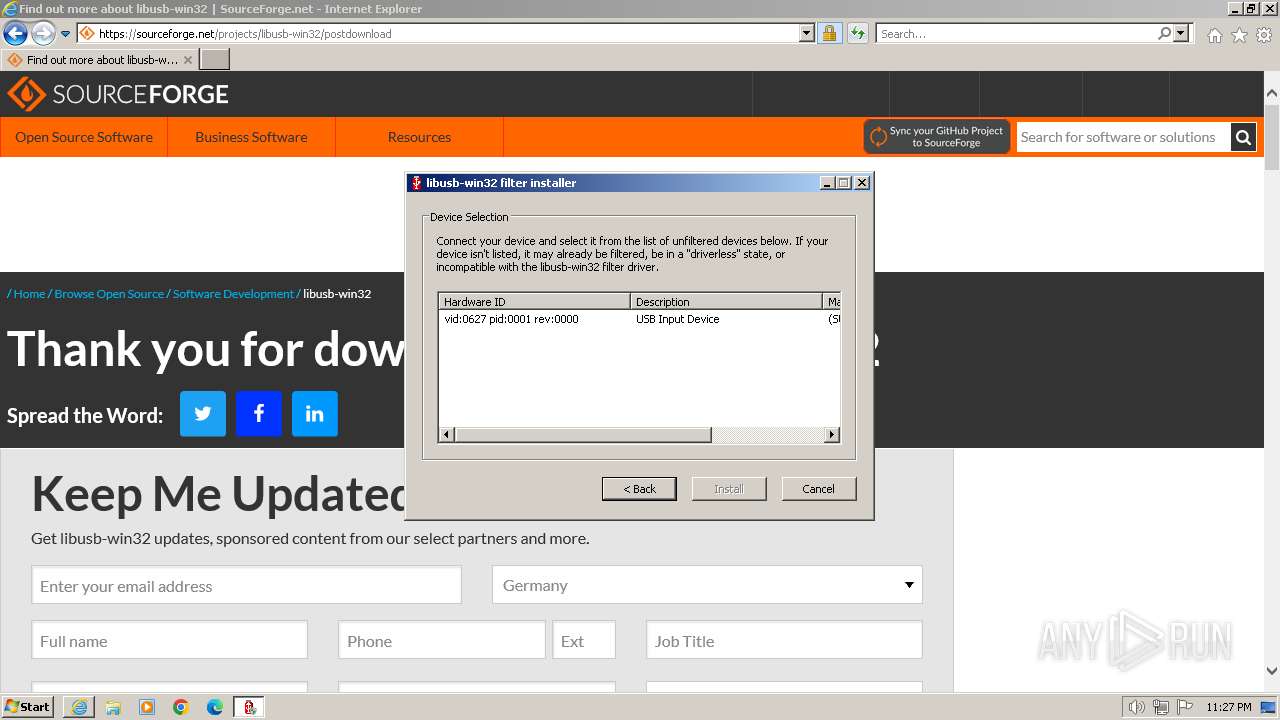Click the Enter your email address field

coord(246,585)
